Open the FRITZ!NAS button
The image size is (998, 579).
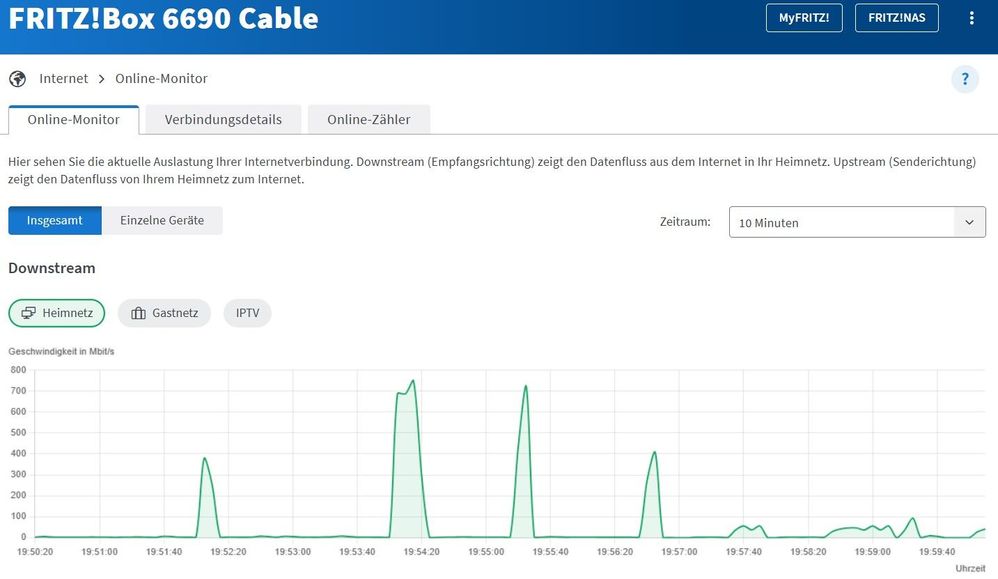[896, 18]
